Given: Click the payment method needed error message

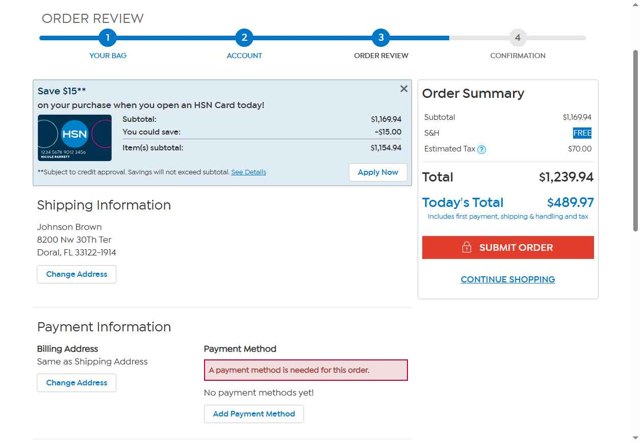Looking at the screenshot, I should click(x=306, y=370).
